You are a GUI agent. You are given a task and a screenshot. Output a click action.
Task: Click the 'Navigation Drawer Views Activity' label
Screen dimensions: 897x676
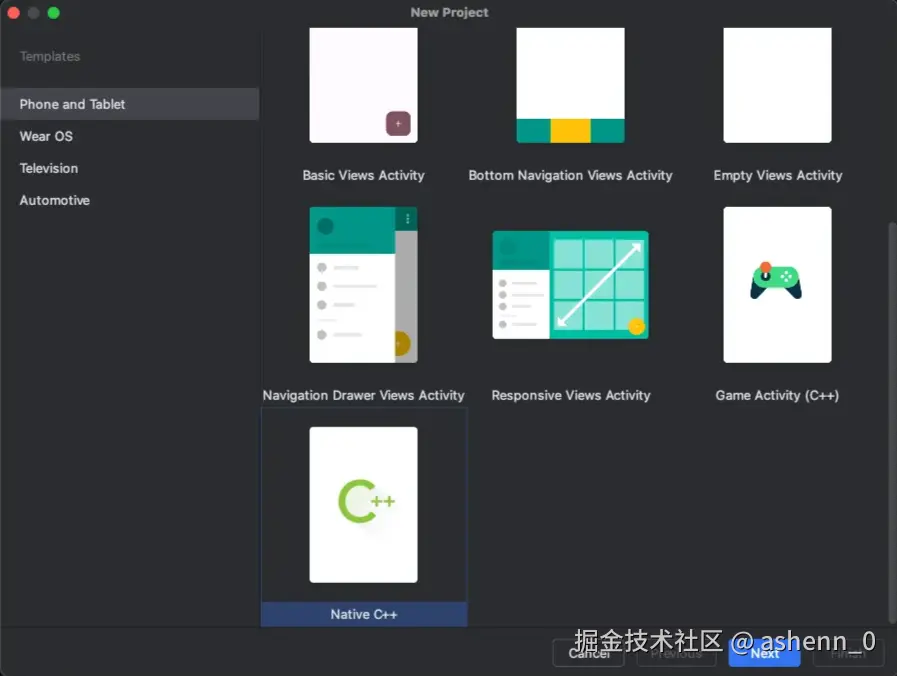pos(363,395)
